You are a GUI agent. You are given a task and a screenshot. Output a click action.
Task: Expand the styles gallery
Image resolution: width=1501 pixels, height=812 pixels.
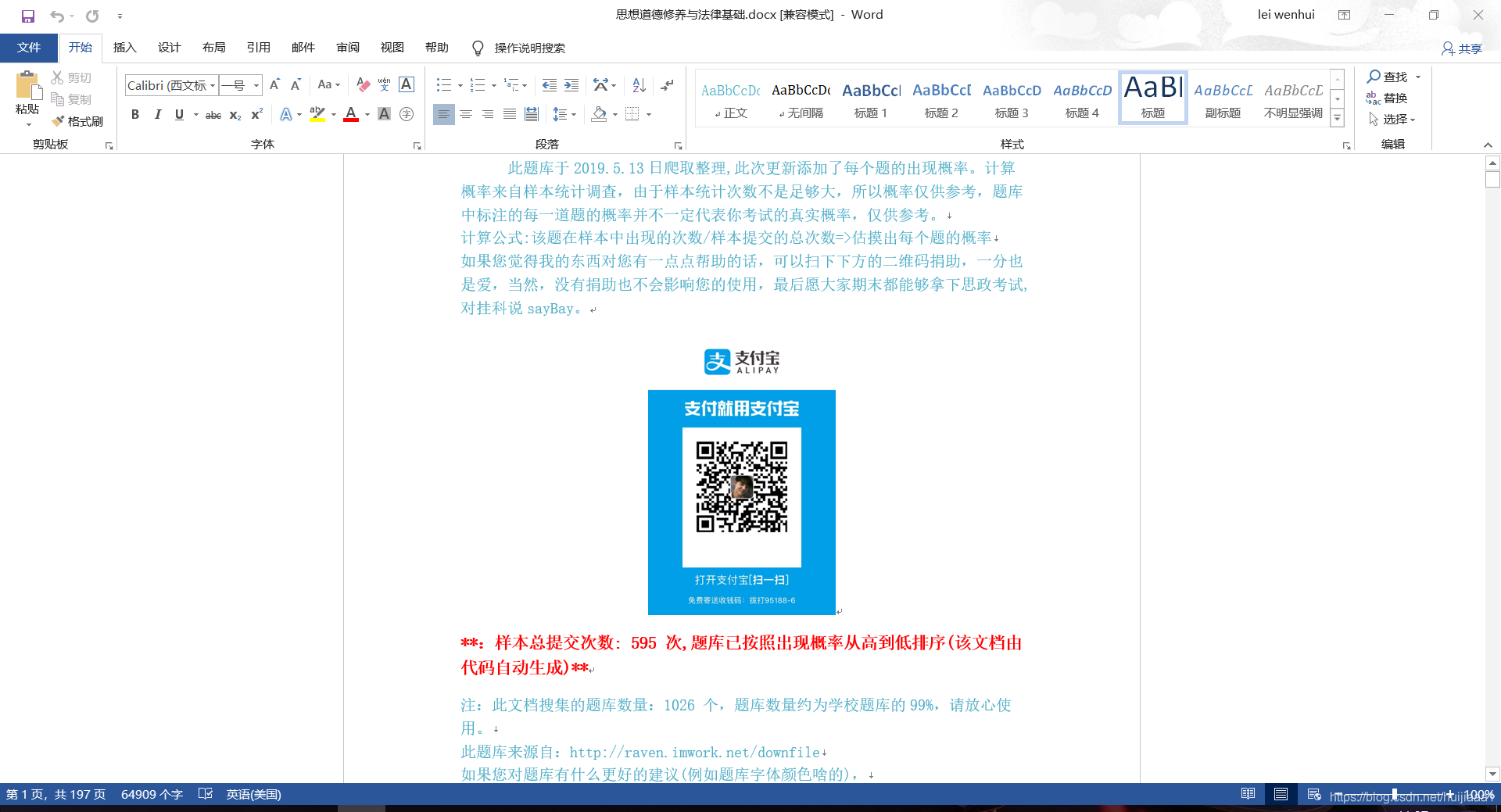[x=1338, y=119]
